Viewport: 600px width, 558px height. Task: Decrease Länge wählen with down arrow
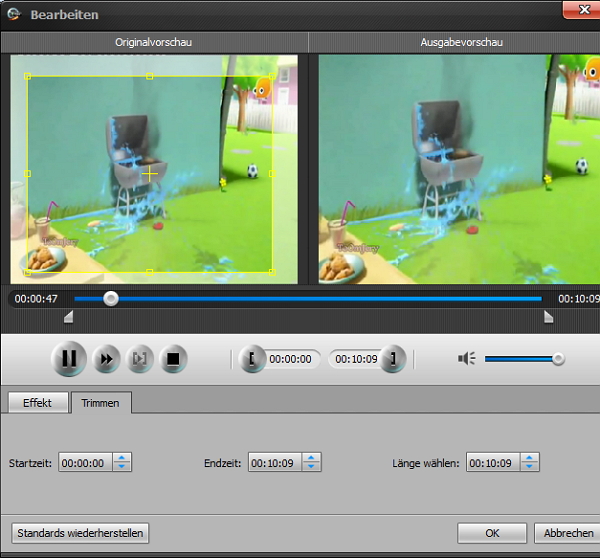[529, 467]
